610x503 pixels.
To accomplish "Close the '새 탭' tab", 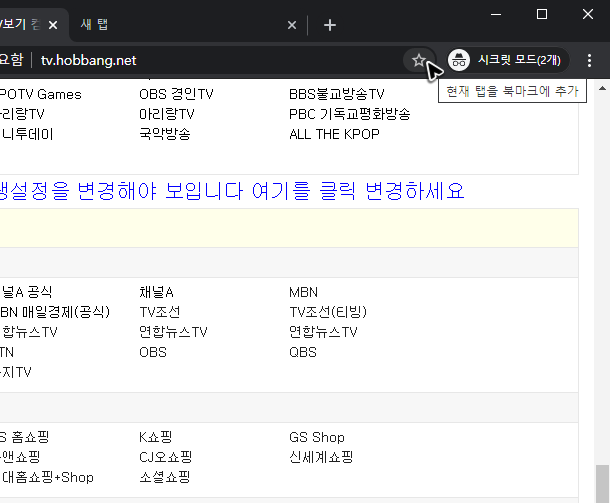I will coord(291,25).
